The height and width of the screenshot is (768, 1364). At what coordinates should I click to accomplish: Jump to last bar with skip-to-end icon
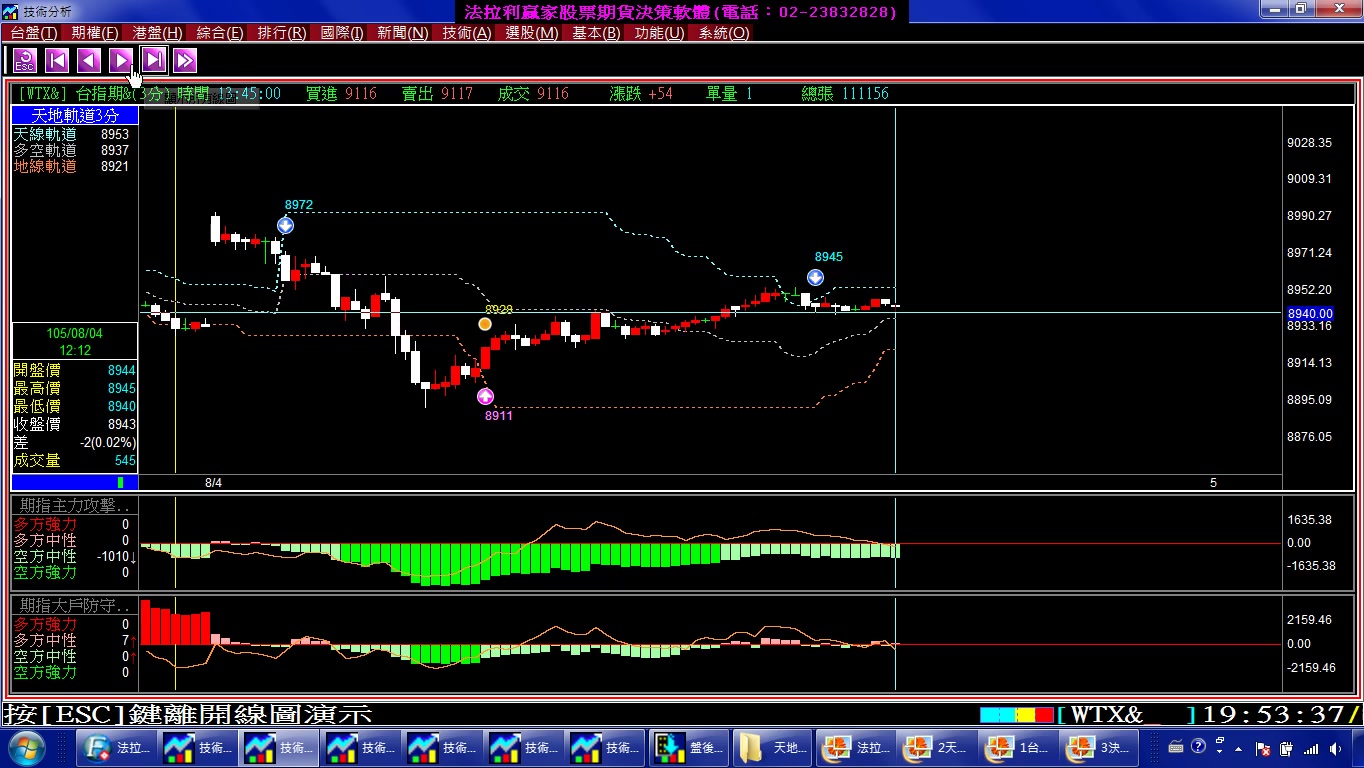(x=153, y=61)
